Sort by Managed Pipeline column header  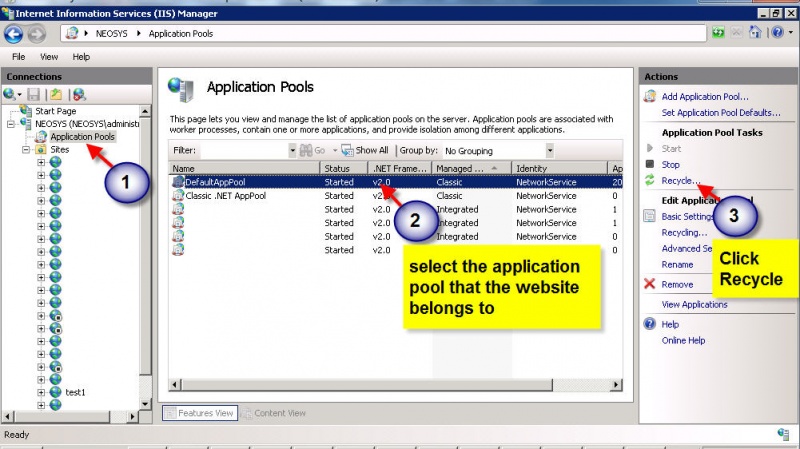click(x=472, y=168)
